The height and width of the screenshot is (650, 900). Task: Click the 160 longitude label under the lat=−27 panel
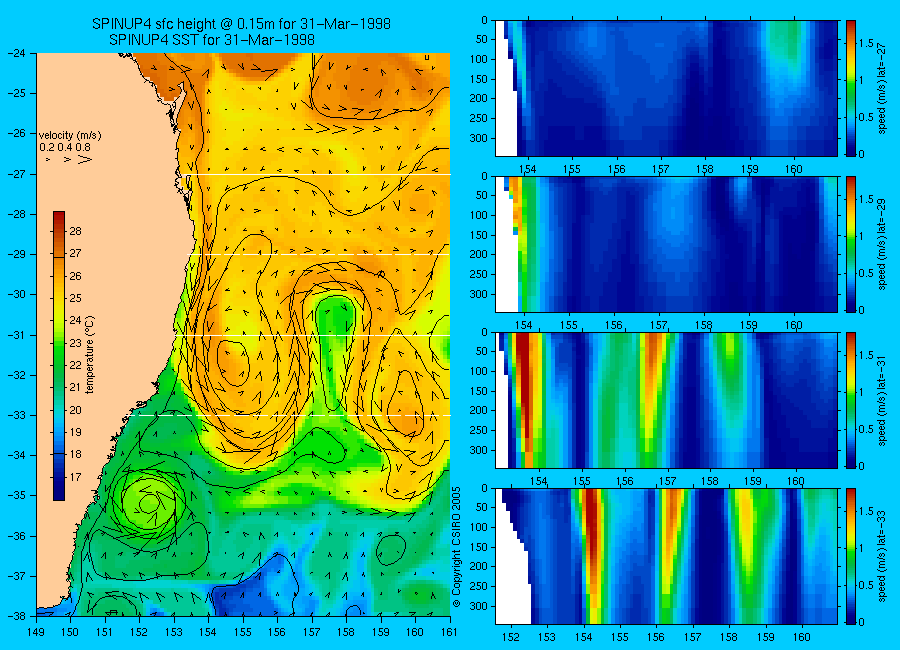(794, 169)
